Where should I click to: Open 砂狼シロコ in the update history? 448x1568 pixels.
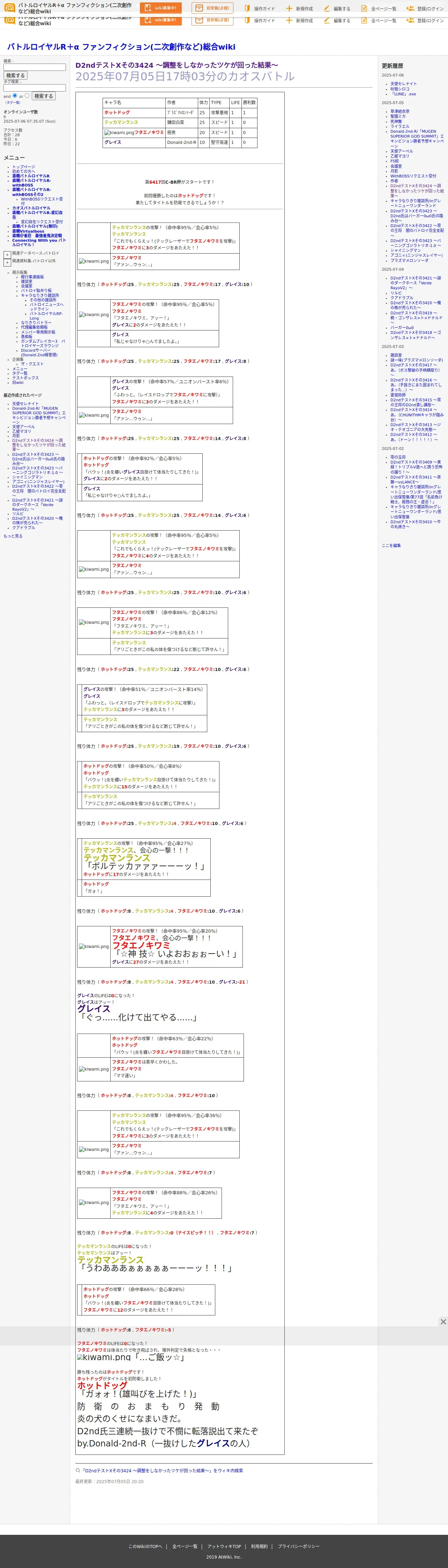pos(400,89)
